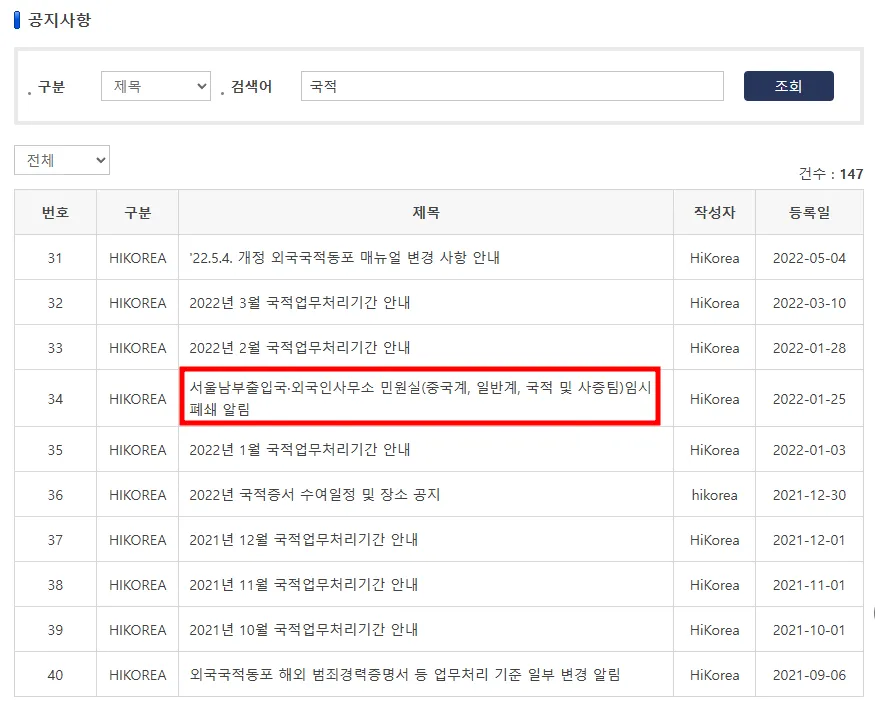
Task: Click row number 35
Action: pos(55,450)
